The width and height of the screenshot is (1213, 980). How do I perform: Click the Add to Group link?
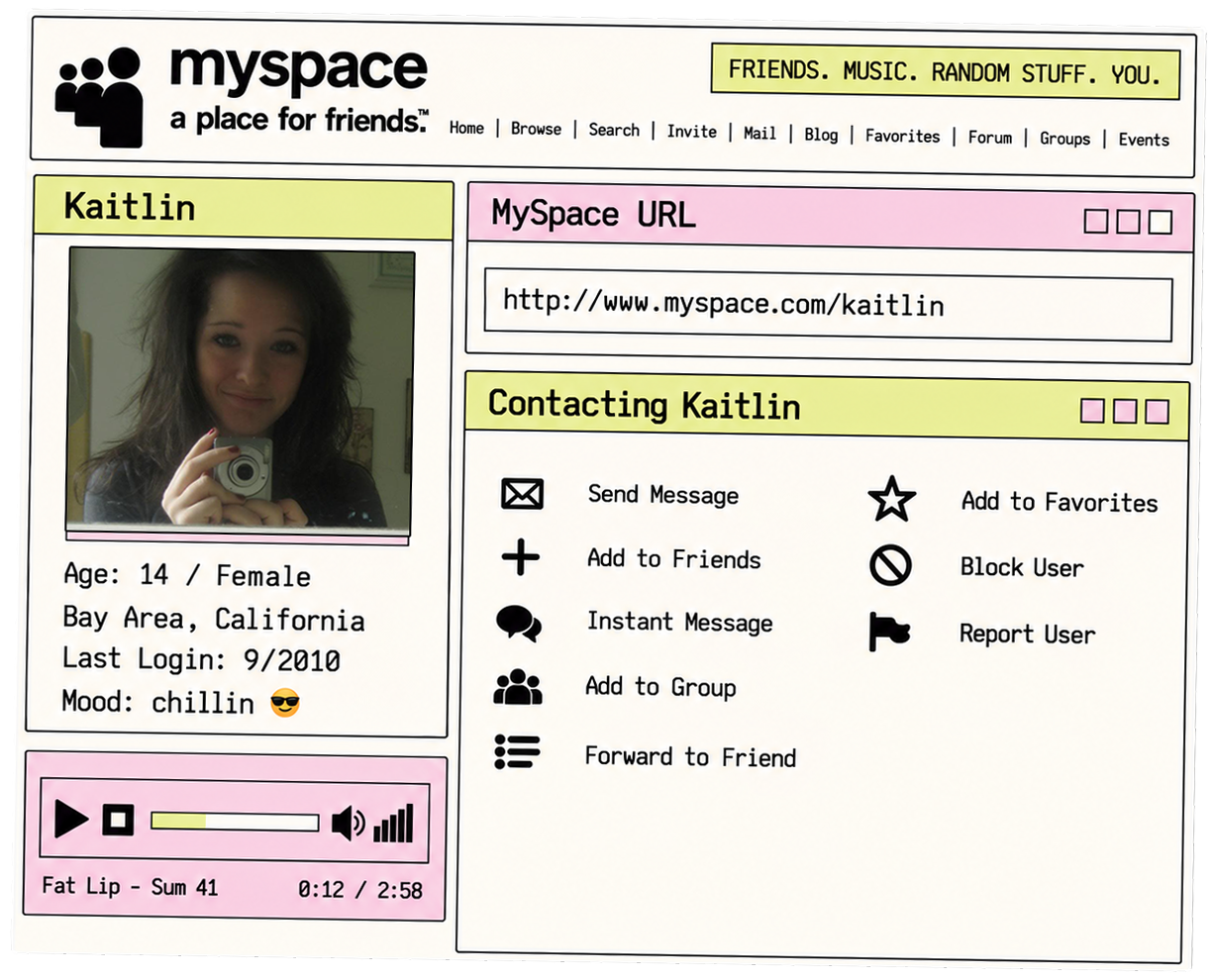click(x=660, y=686)
